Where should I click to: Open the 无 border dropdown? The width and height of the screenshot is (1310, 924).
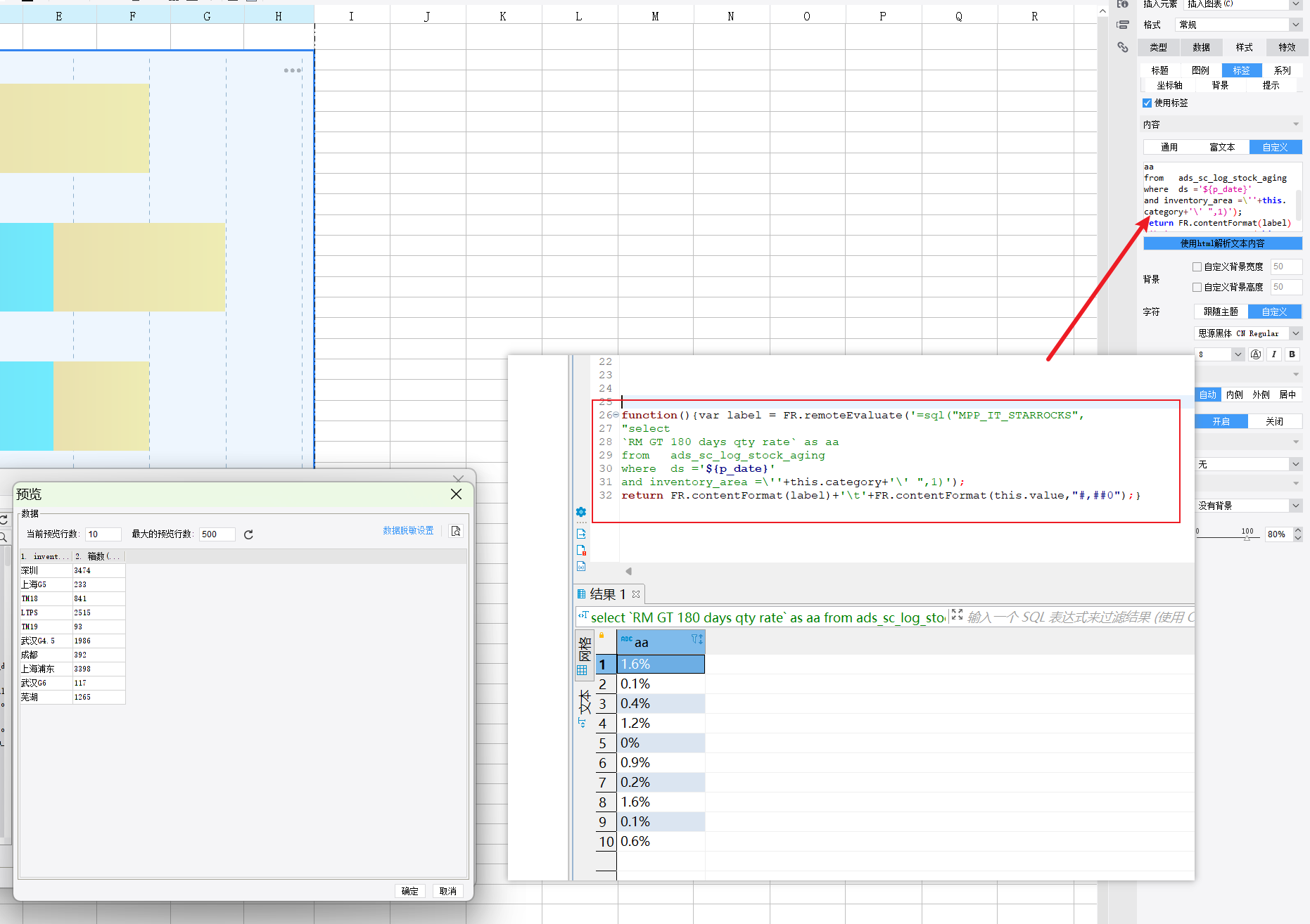point(1296,464)
